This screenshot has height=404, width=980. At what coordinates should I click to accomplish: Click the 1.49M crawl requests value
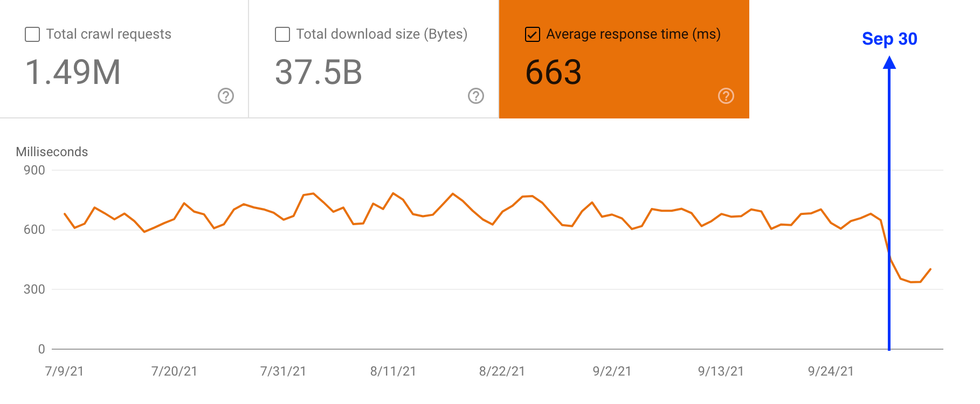(72, 73)
